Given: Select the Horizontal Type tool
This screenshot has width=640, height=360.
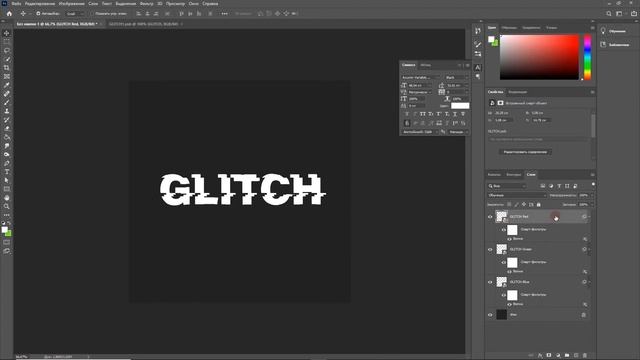Looking at the screenshot, I should click(7, 172).
